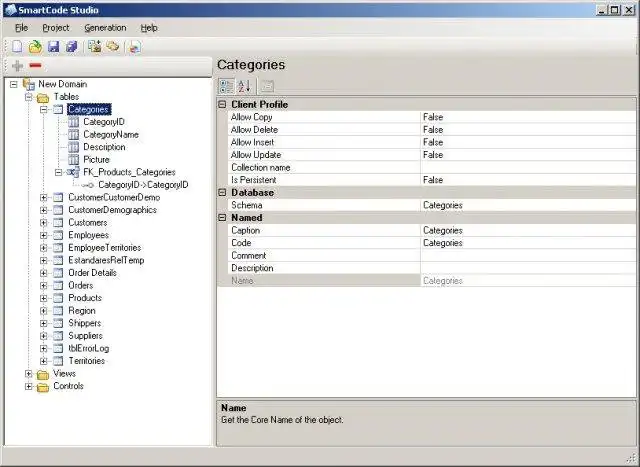
Task: Click the empty Collection name value field
Action: [528, 168]
